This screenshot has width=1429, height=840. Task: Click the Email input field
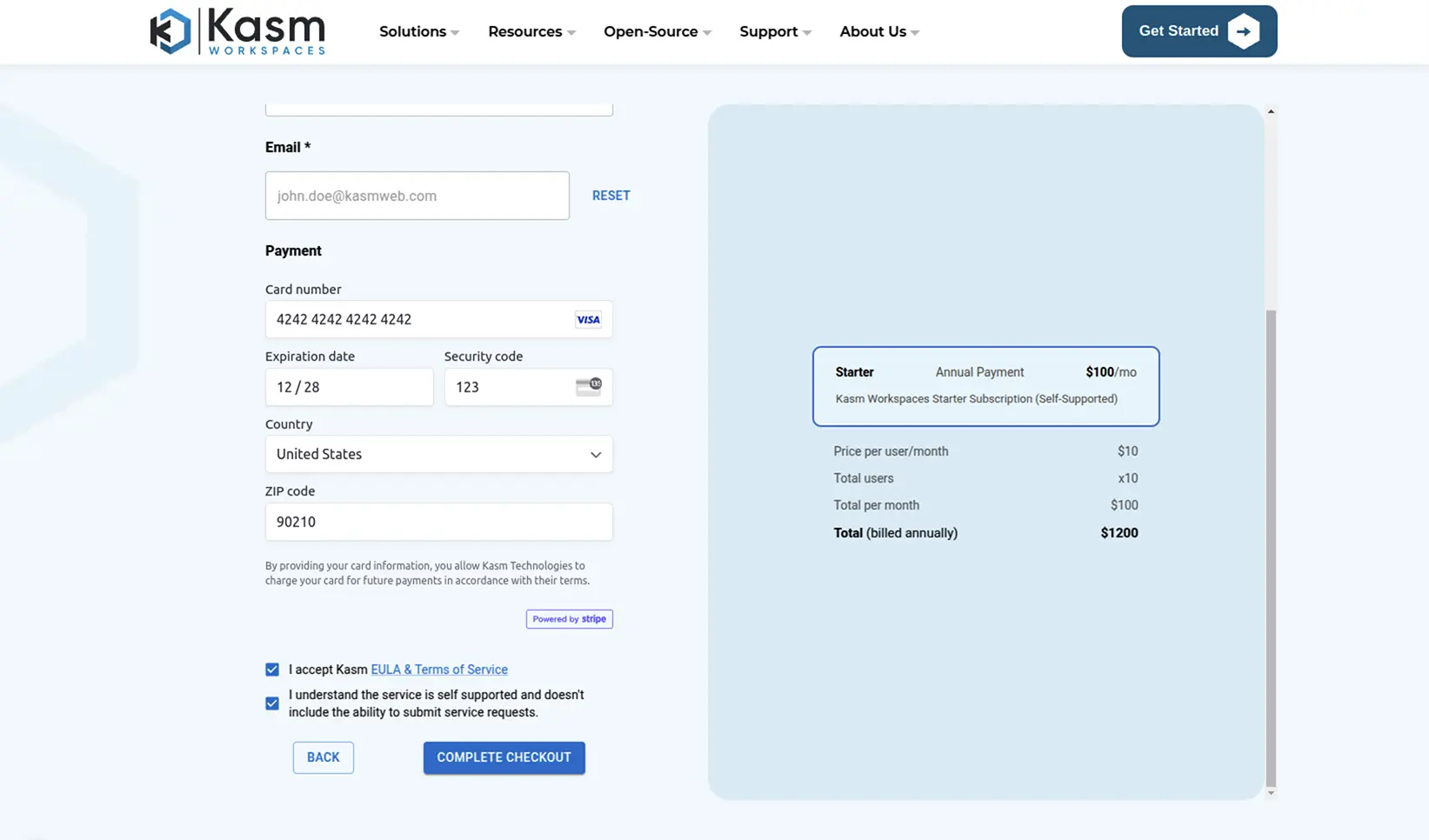coord(417,196)
